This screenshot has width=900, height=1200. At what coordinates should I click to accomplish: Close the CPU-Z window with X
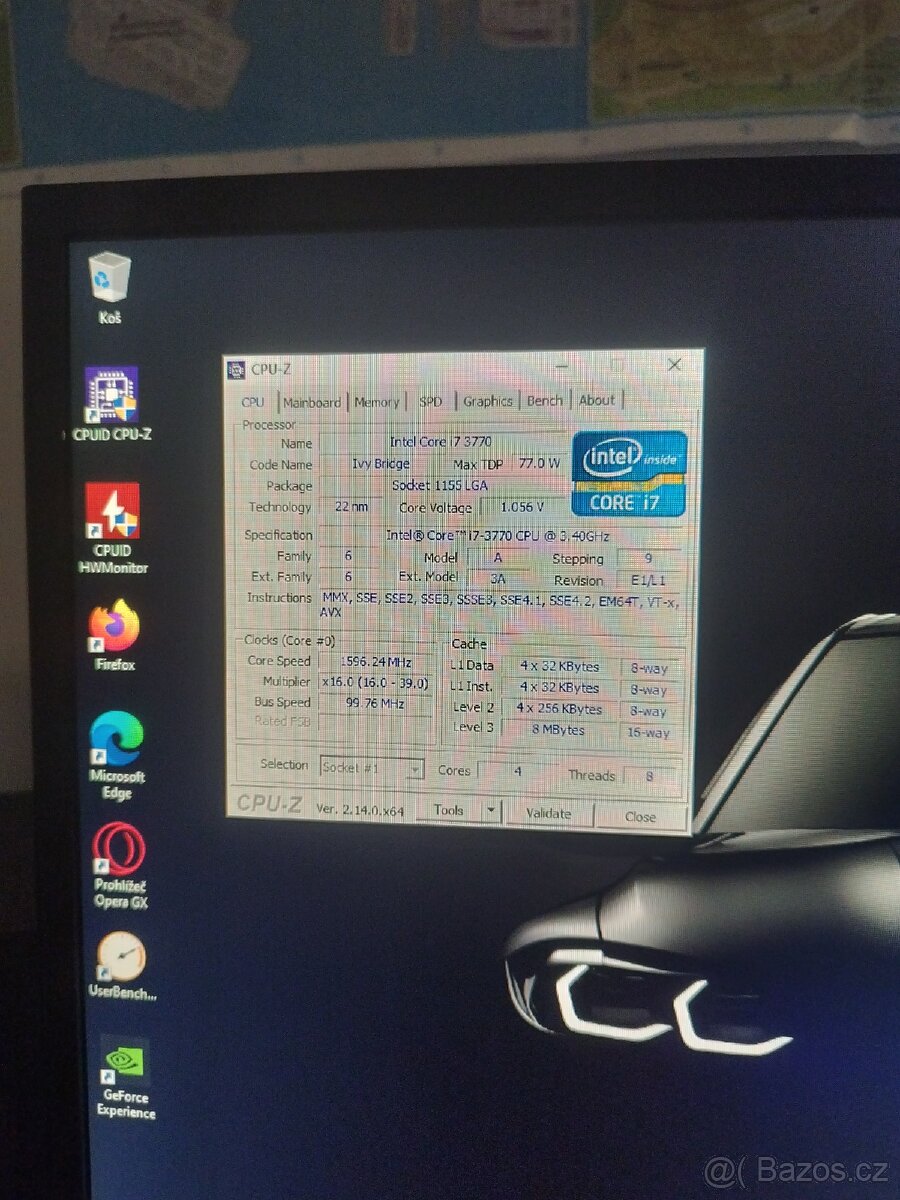[674, 365]
